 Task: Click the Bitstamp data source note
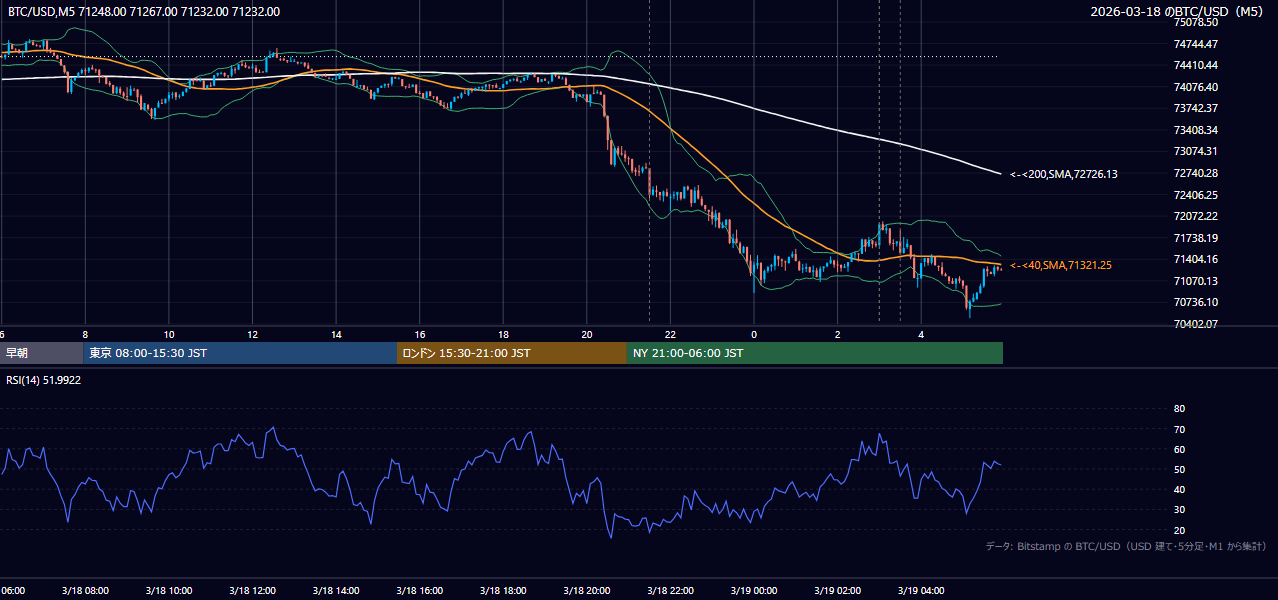1126,546
